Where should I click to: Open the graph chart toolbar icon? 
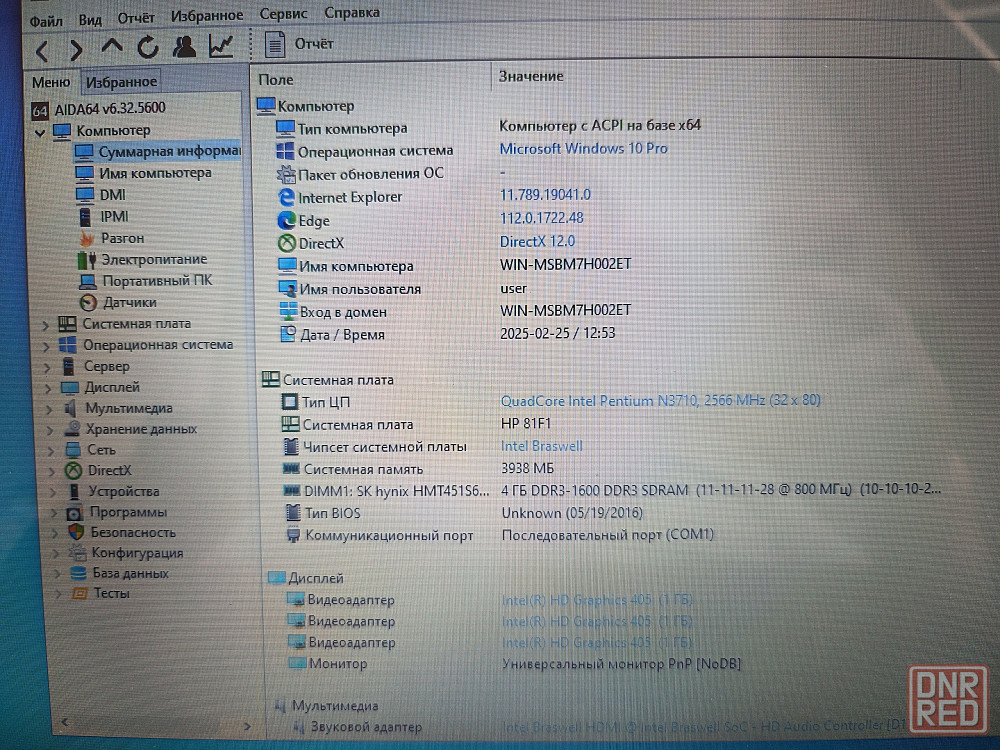221,45
